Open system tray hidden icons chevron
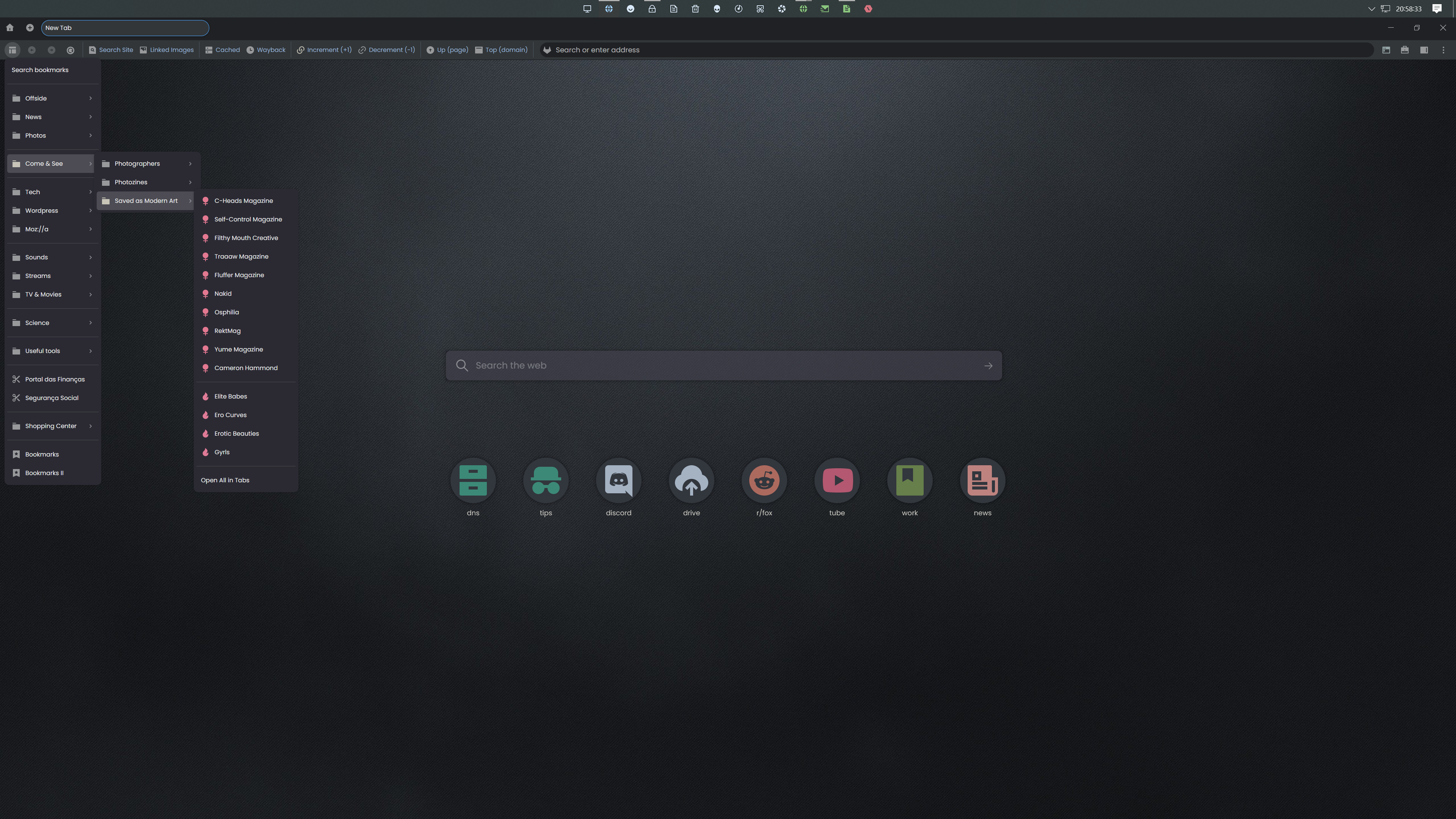This screenshot has height=819, width=1456. [1371, 9]
